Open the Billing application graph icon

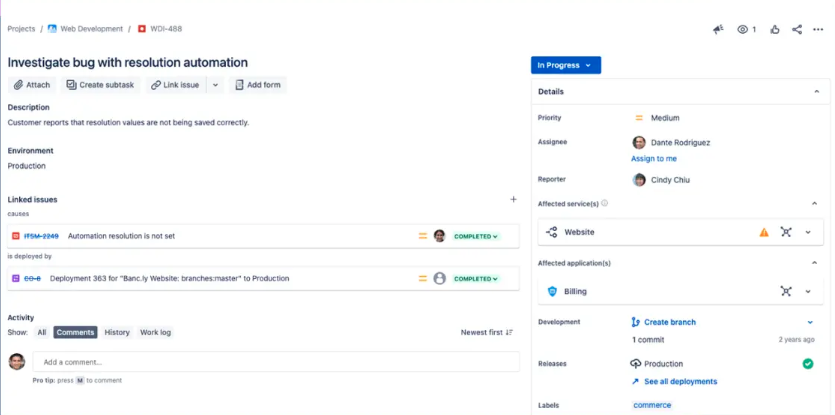[786, 292]
